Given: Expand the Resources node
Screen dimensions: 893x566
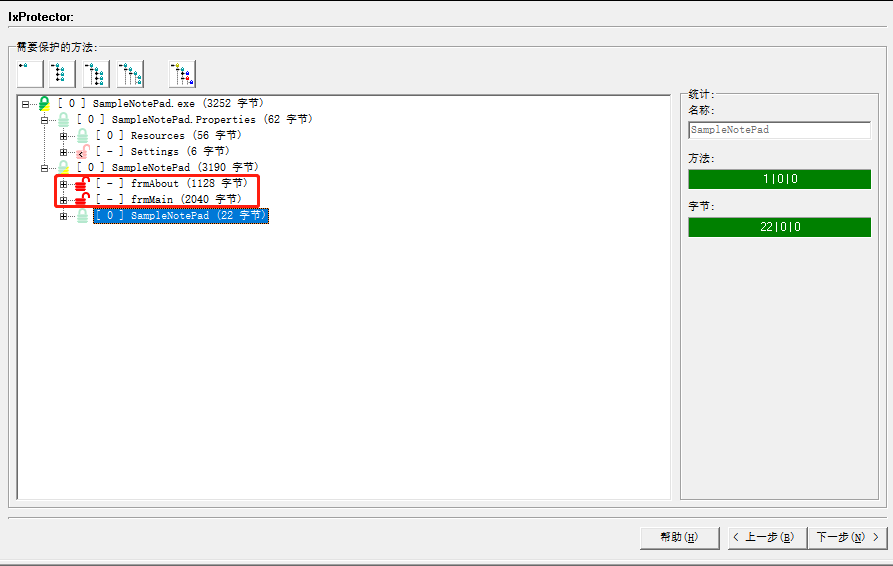Looking at the screenshot, I should (63, 136).
